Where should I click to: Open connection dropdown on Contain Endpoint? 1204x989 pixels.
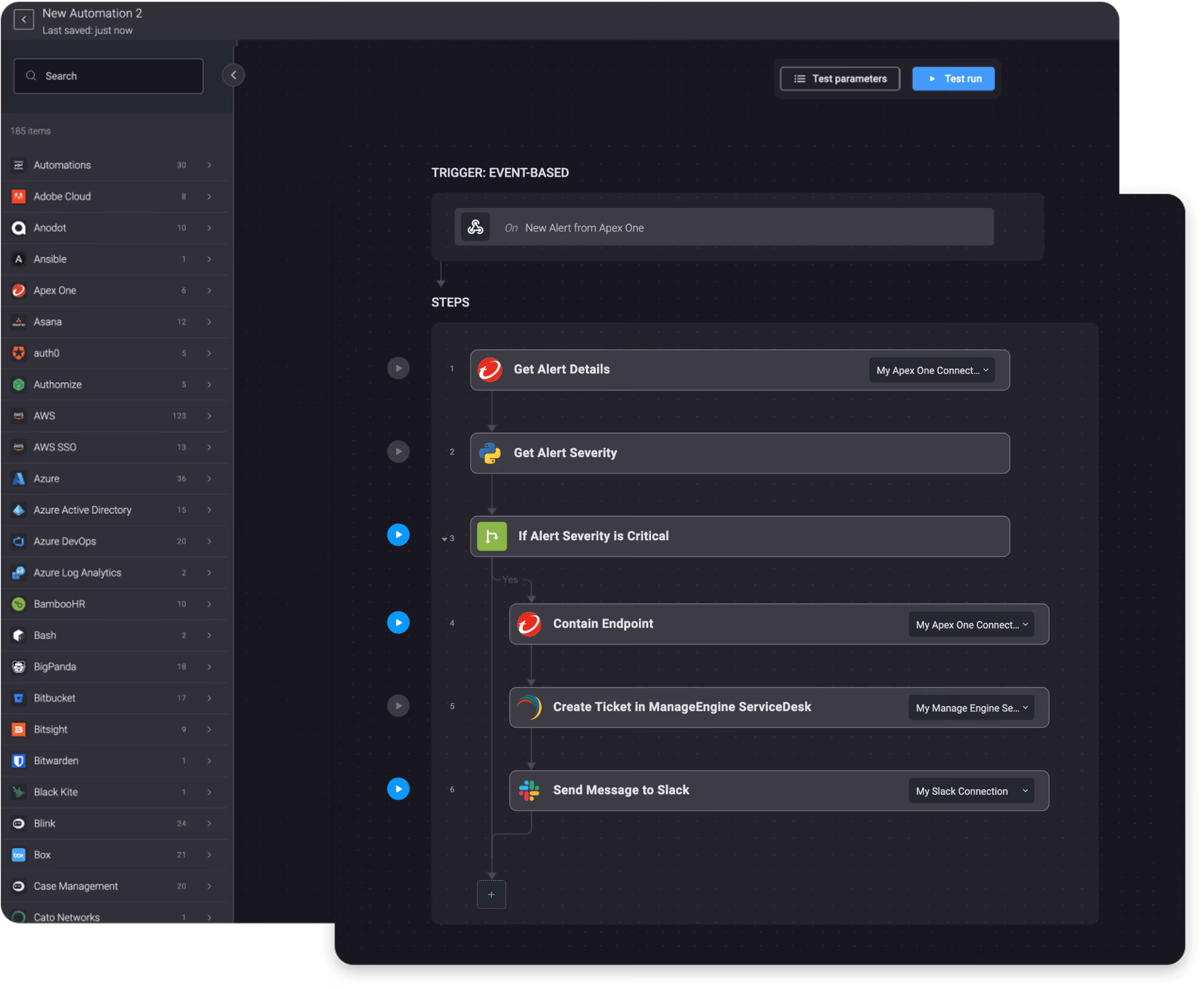coord(972,625)
